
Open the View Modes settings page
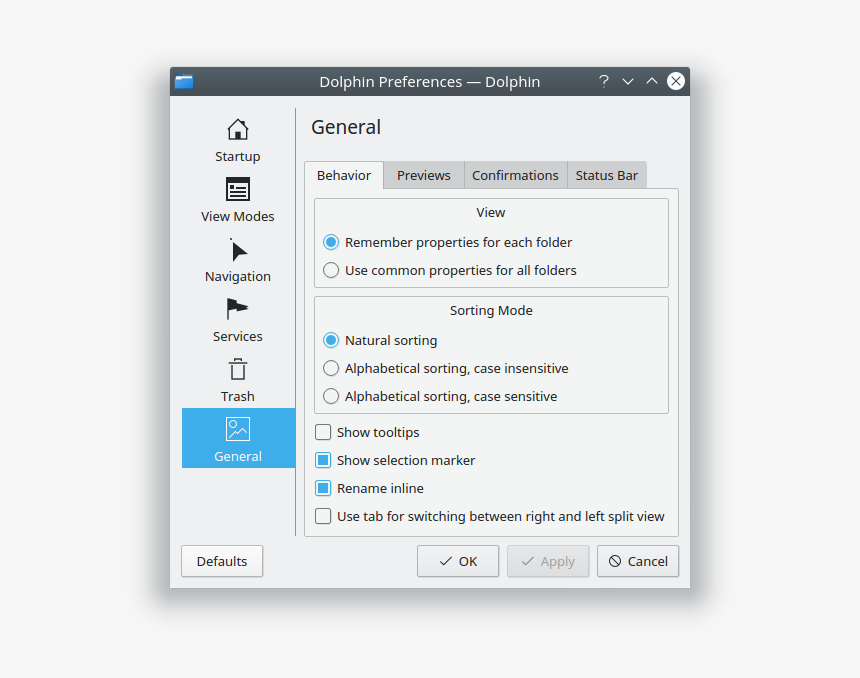click(x=237, y=199)
